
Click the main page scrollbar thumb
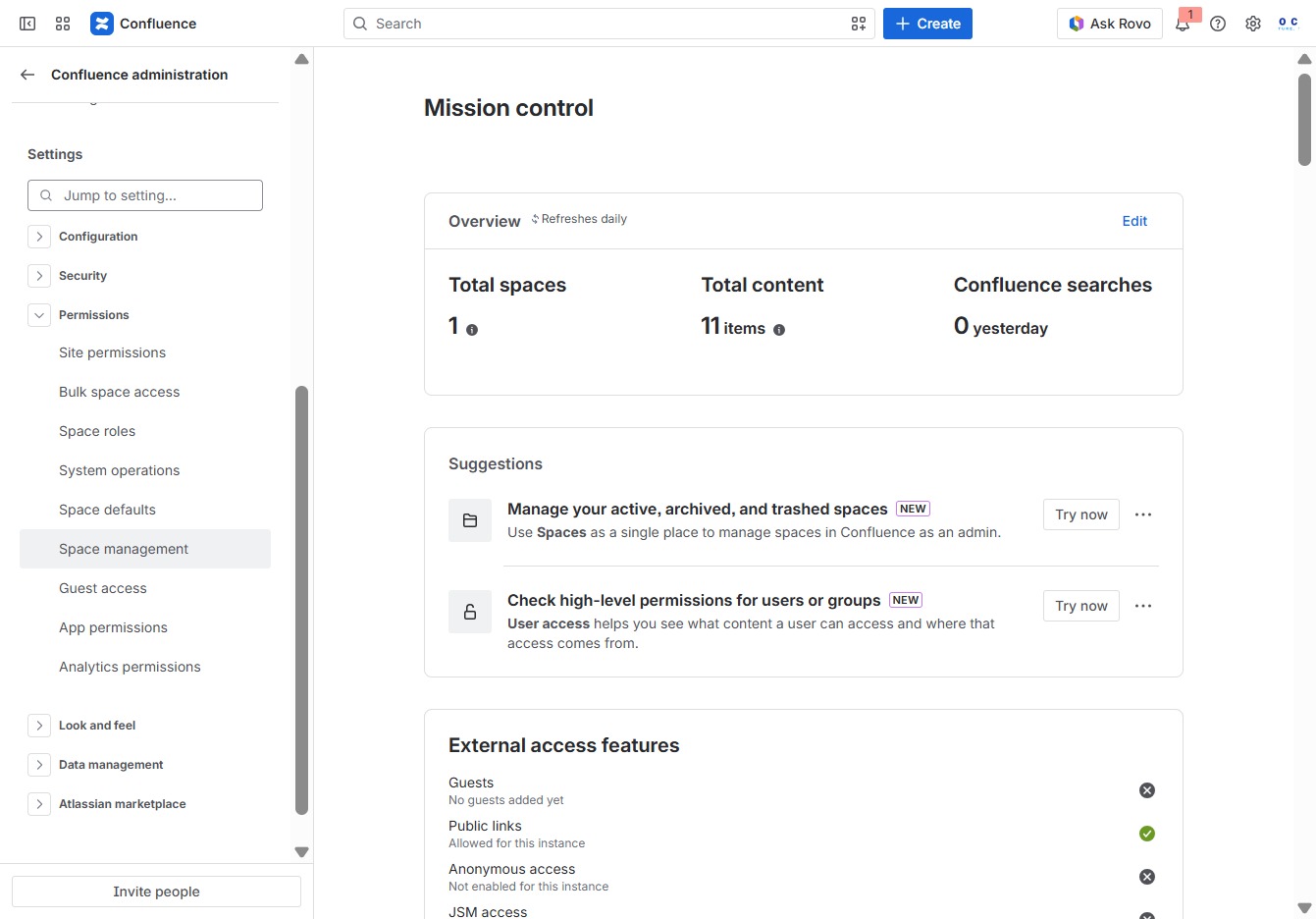pos(1304,119)
